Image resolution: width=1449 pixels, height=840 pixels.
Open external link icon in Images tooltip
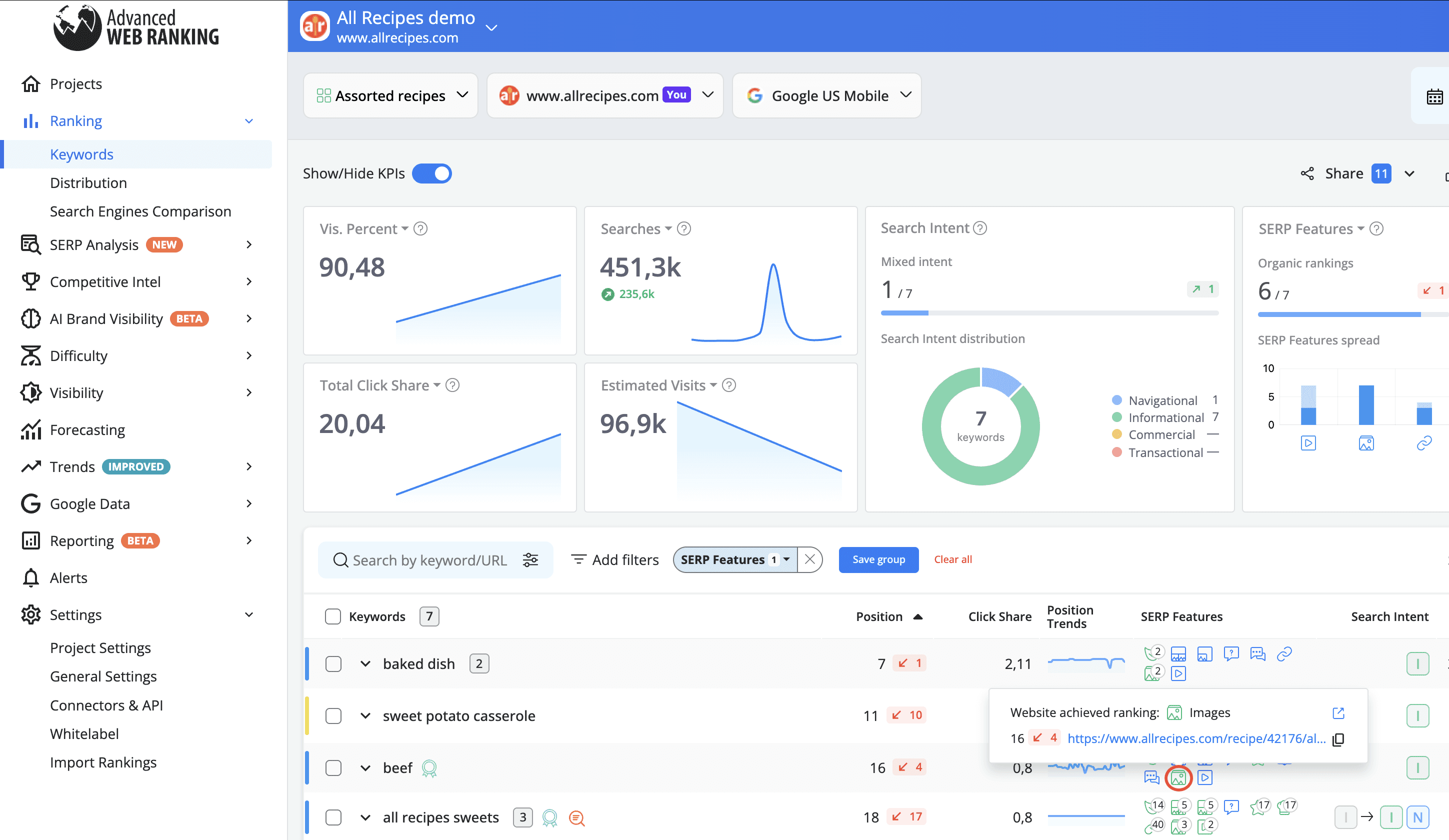pos(1338,713)
